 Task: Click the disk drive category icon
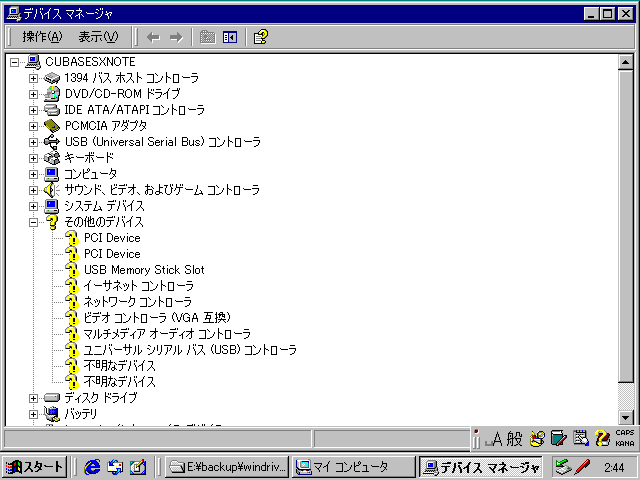(x=52, y=398)
